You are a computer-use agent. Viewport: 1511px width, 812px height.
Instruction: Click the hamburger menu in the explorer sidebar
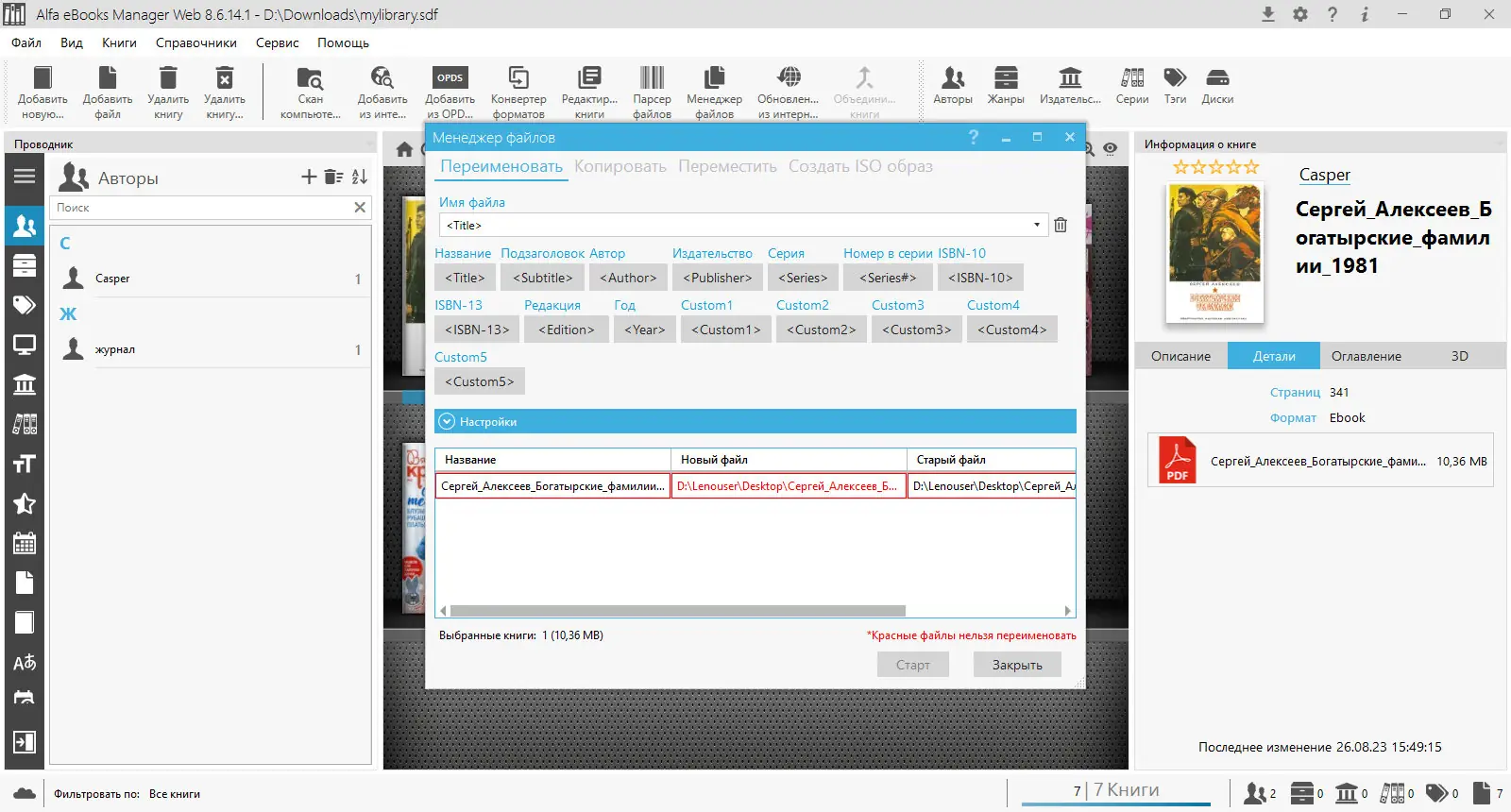pos(25,177)
